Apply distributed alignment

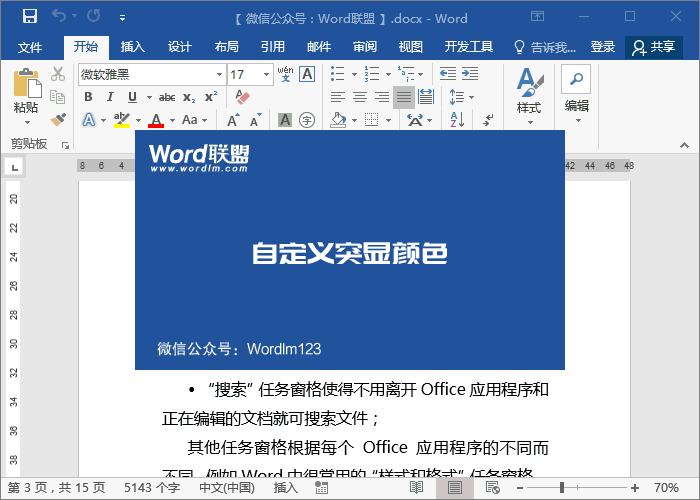[426, 97]
